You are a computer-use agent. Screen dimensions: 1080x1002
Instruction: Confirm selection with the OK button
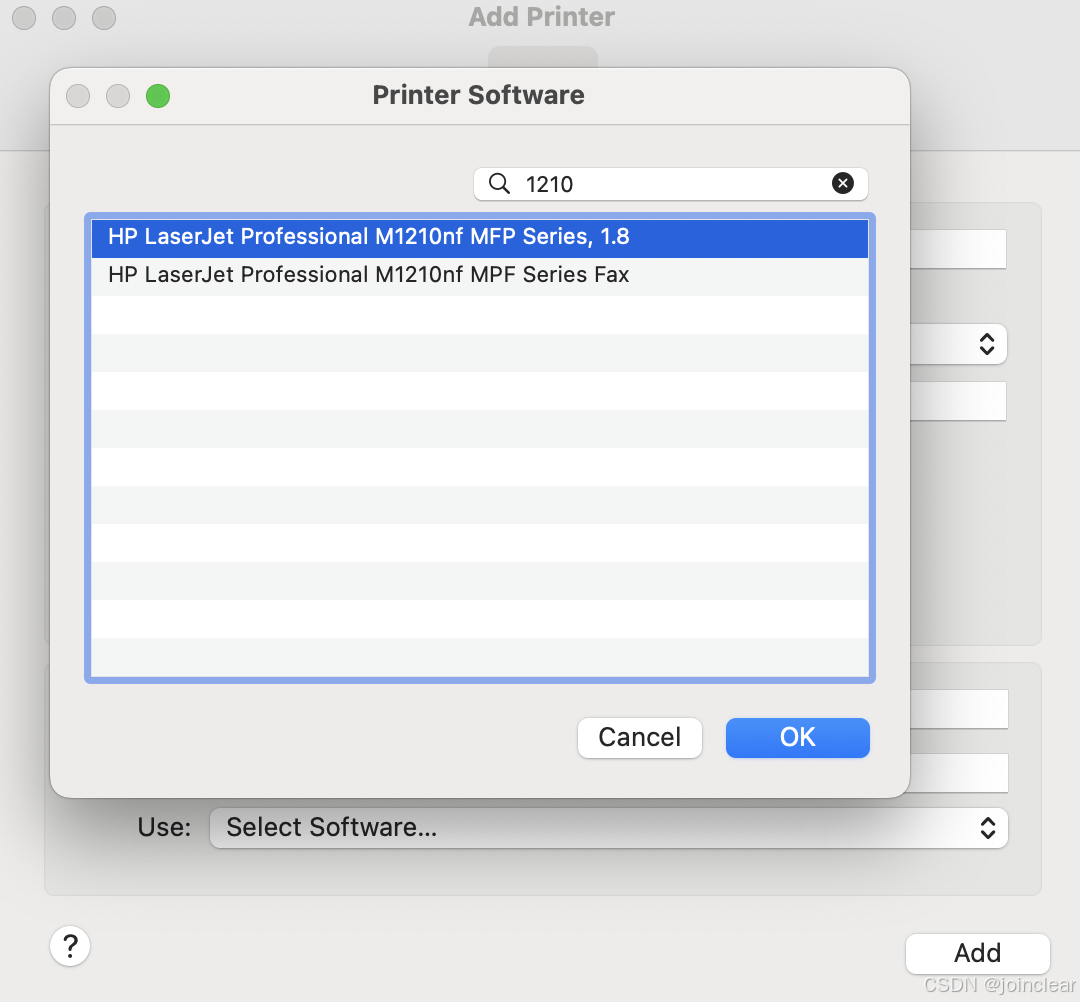(x=798, y=738)
